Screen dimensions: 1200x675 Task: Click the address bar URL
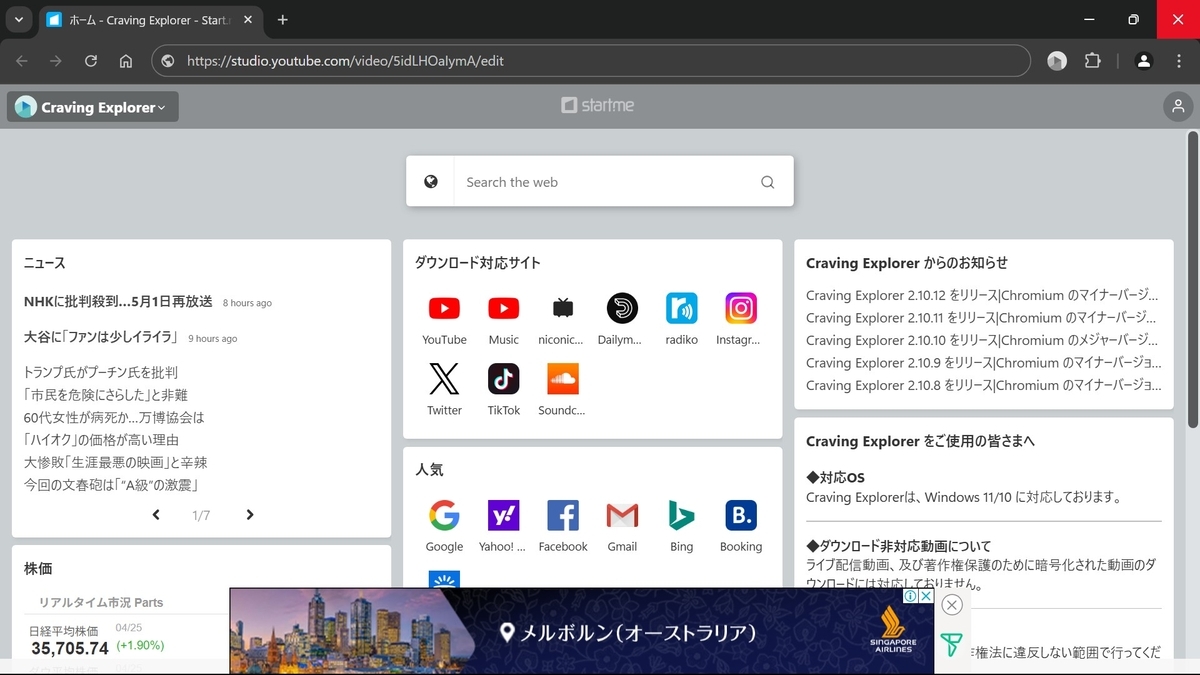coord(345,61)
